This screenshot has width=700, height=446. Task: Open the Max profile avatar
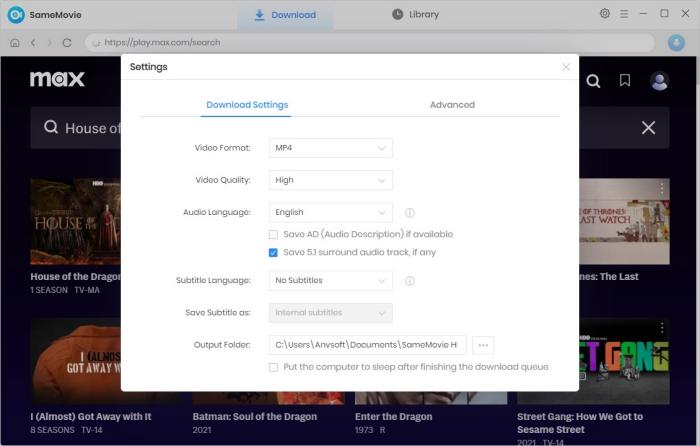(659, 81)
